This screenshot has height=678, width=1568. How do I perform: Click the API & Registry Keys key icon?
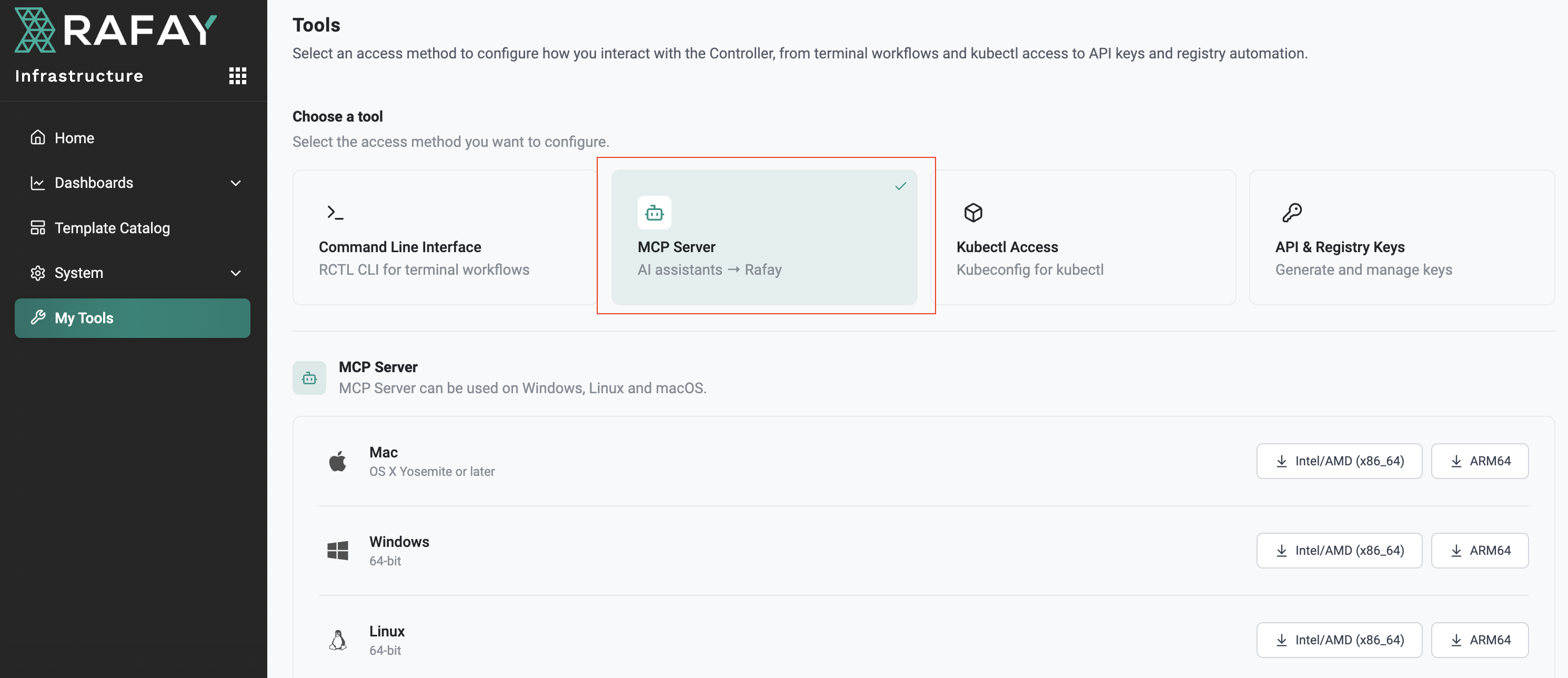pos(1292,213)
